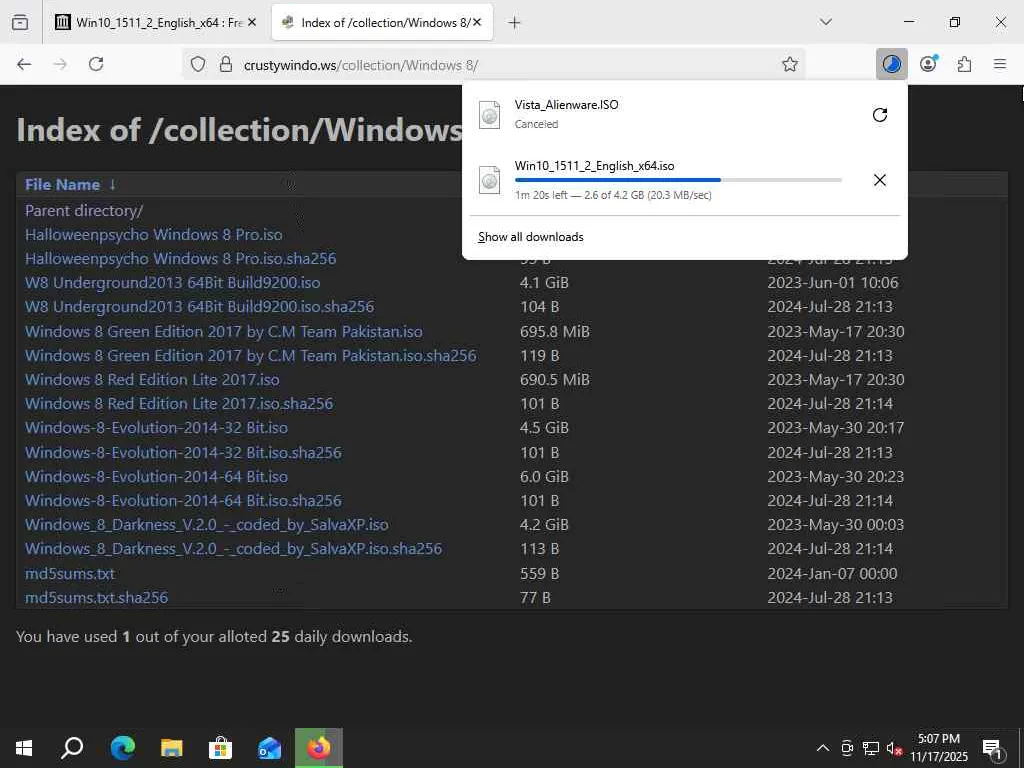Open taskbar Search magnifier
Viewport: 1024px width, 768px height.
coord(72,748)
